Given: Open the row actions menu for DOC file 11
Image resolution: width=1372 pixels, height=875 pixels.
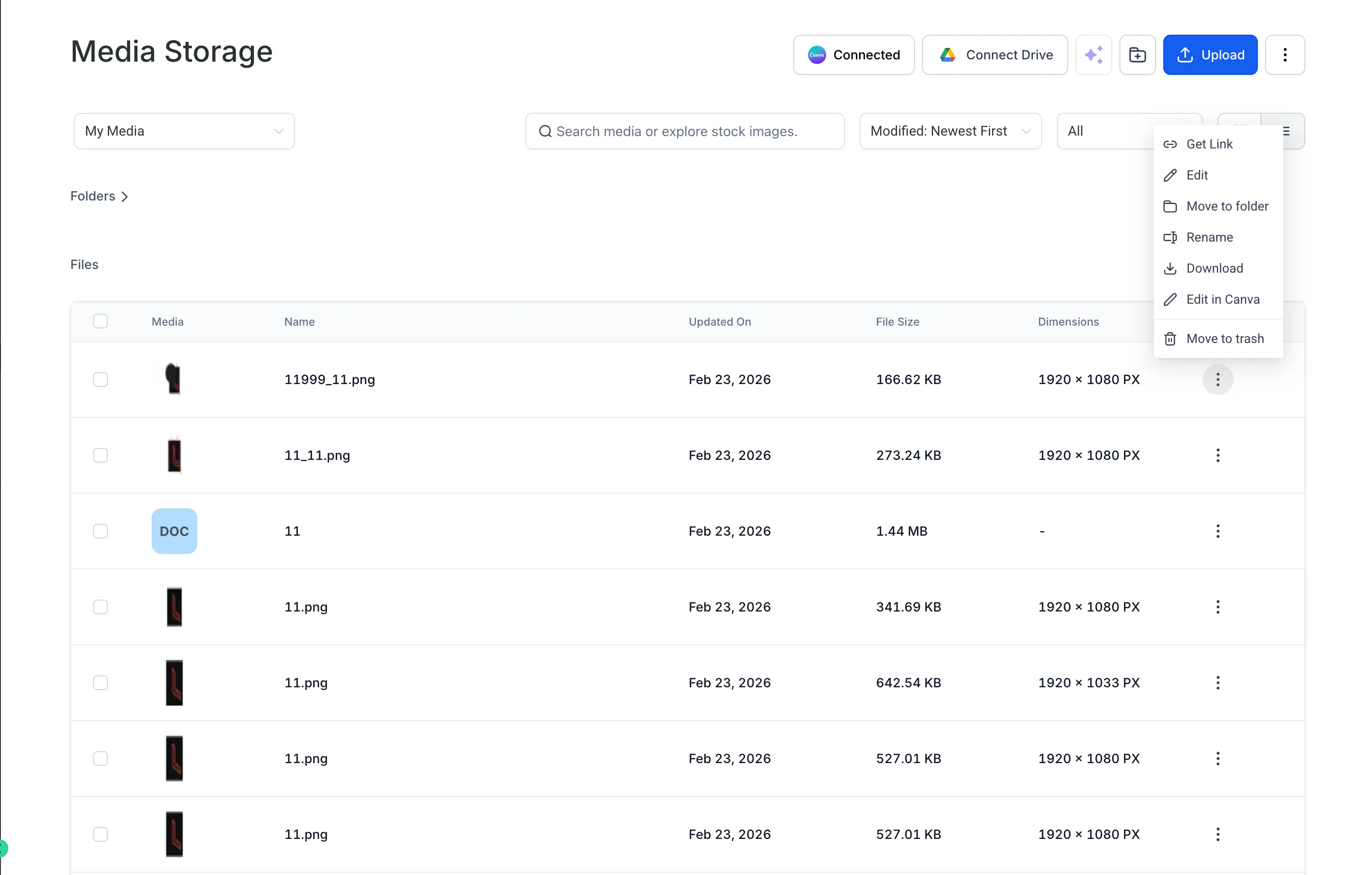Looking at the screenshot, I should 1218,531.
